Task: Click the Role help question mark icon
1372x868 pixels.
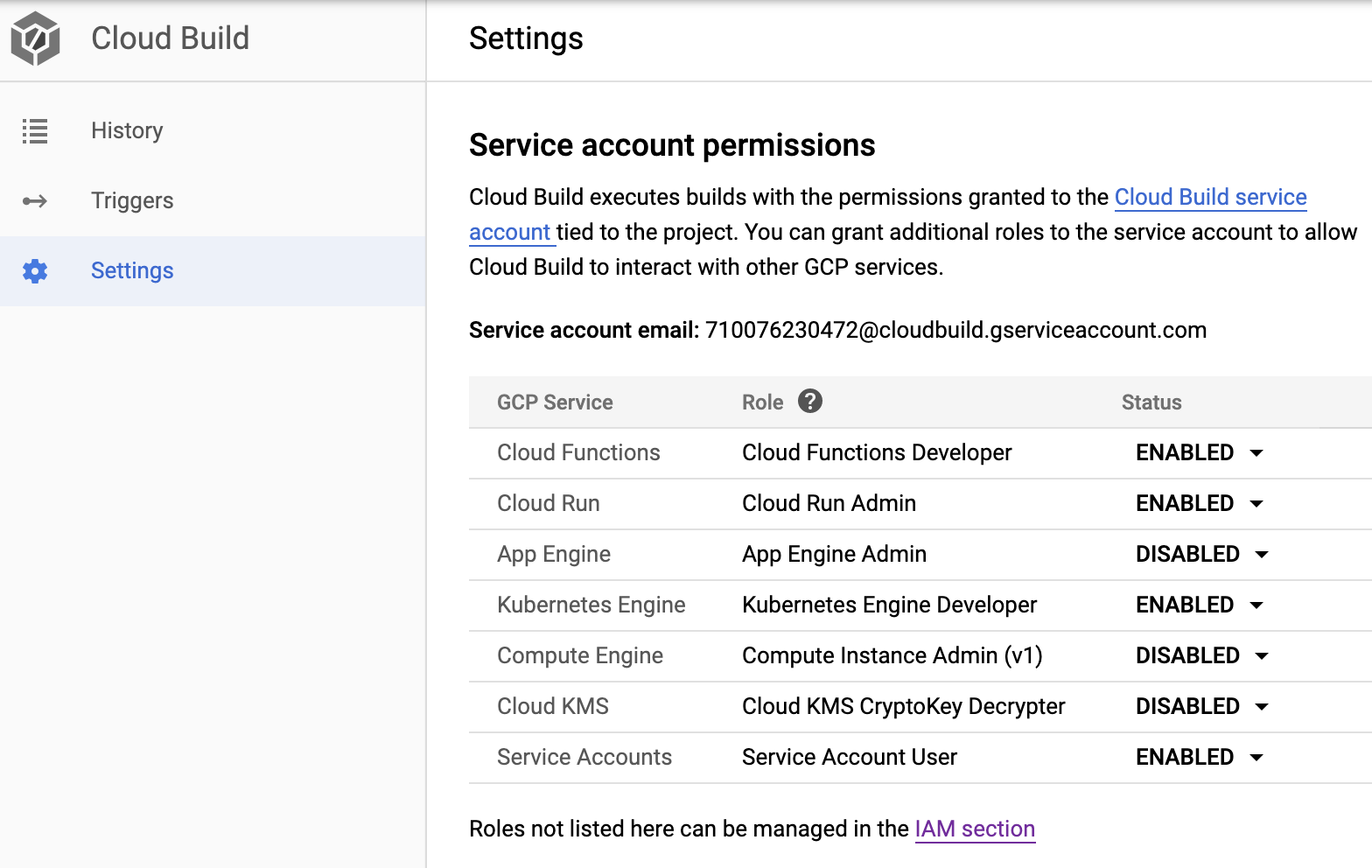Action: (810, 401)
